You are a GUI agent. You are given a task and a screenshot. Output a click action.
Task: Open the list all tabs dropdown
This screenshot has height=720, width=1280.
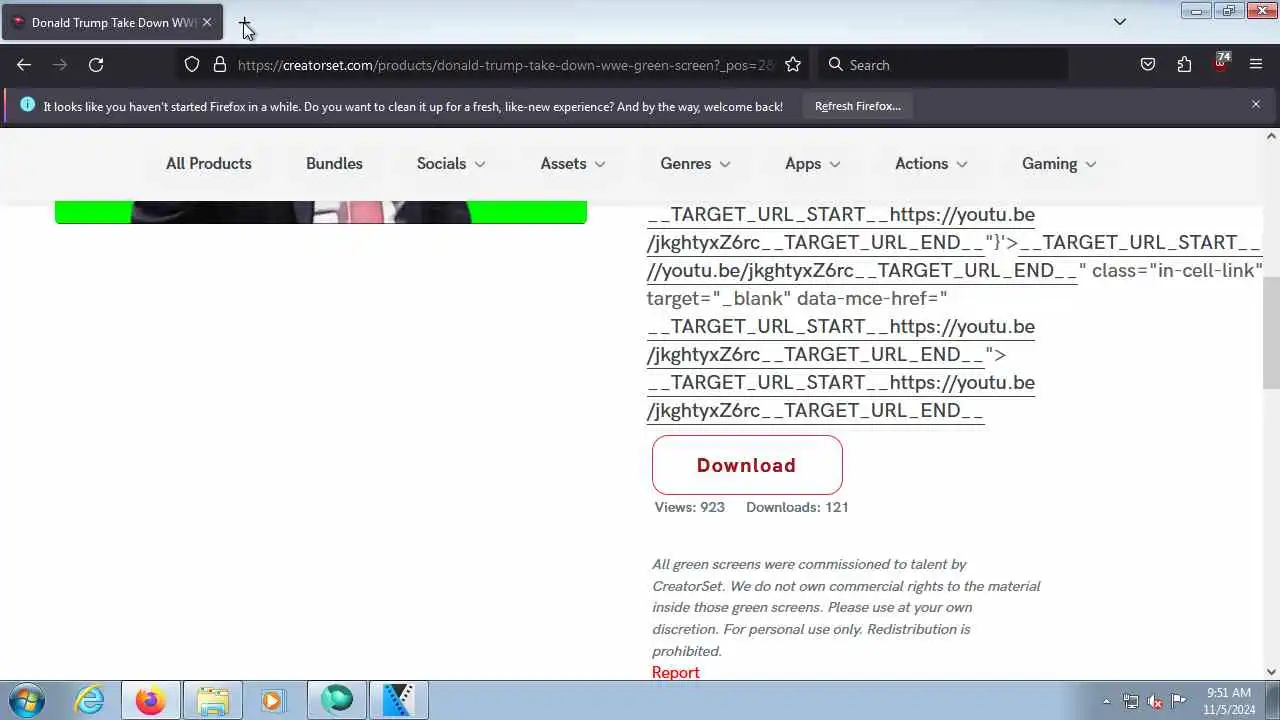point(1120,22)
